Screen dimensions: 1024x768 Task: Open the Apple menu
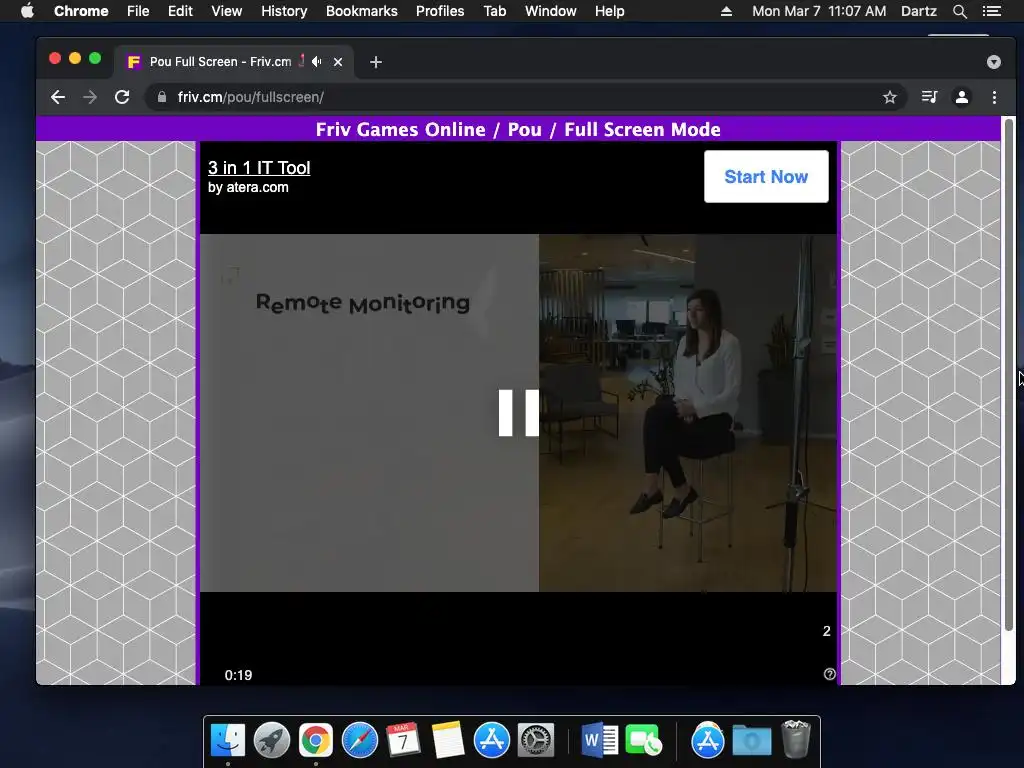click(27, 11)
